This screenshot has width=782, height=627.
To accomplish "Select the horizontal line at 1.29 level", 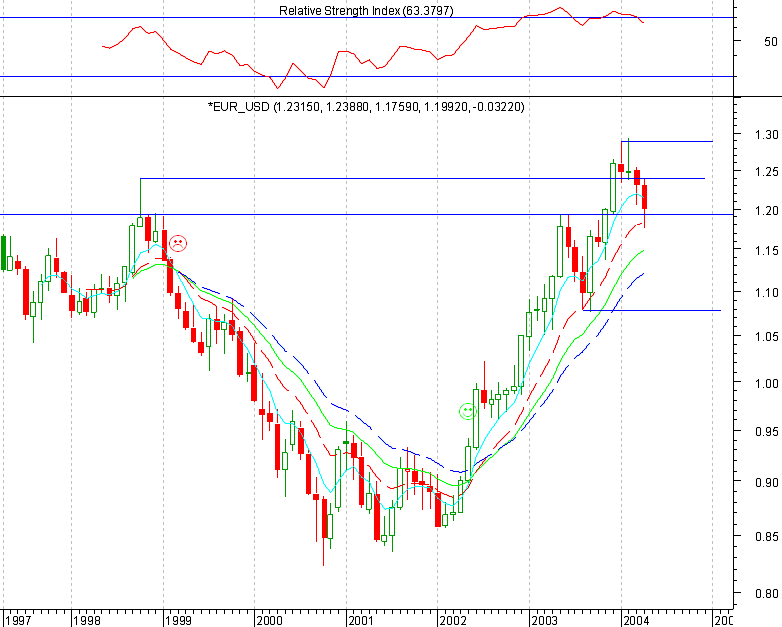I will pos(667,142).
